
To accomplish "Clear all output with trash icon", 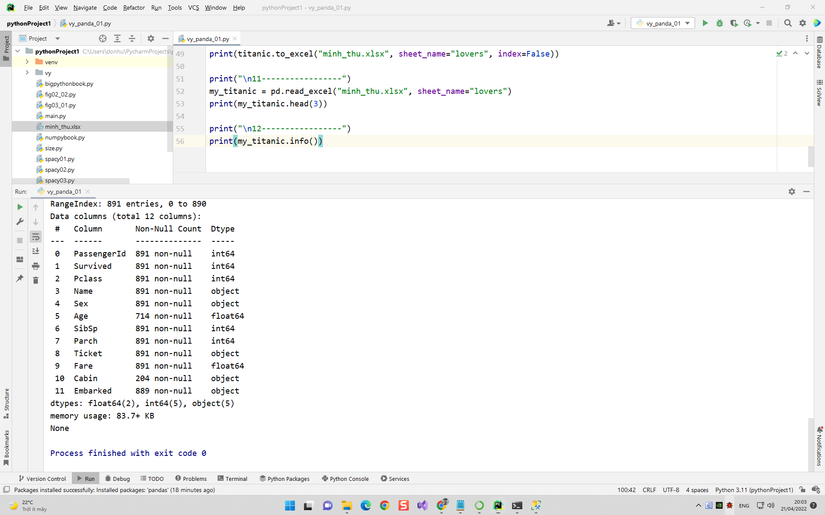I will [36, 280].
